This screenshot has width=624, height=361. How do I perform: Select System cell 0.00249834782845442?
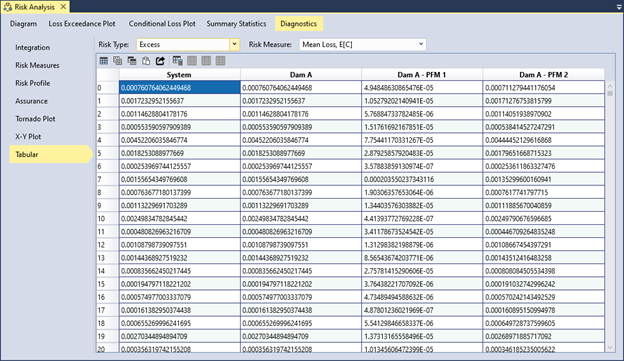point(179,219)
